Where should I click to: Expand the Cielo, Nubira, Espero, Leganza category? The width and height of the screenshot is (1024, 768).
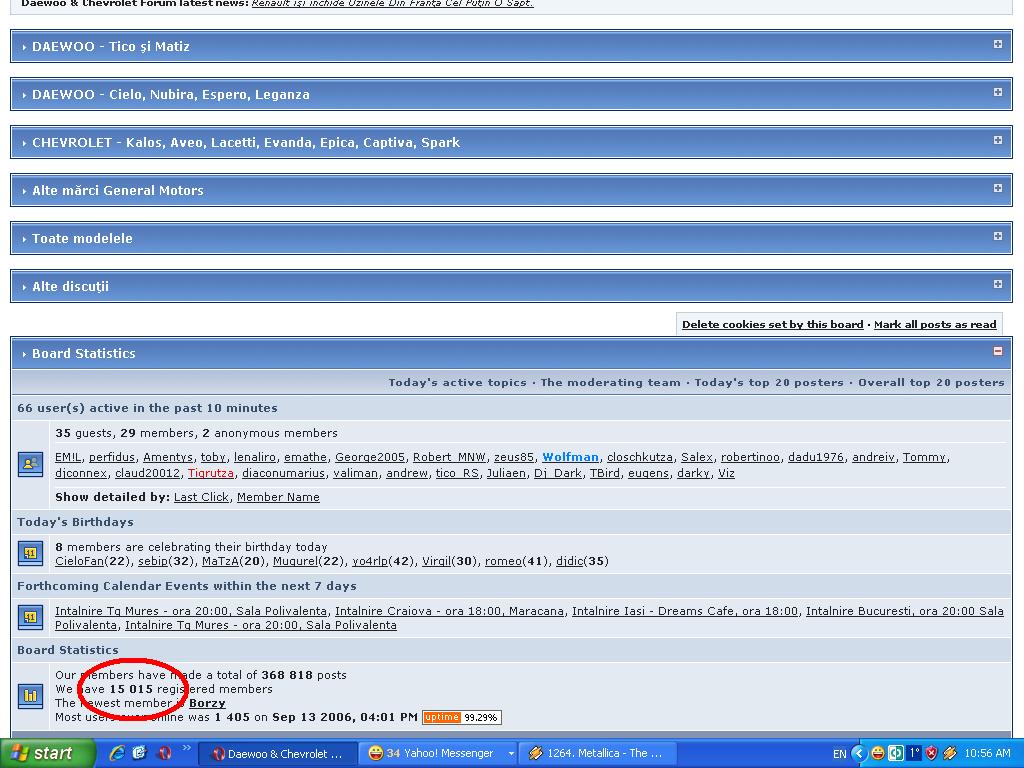[x=997, y=92]
